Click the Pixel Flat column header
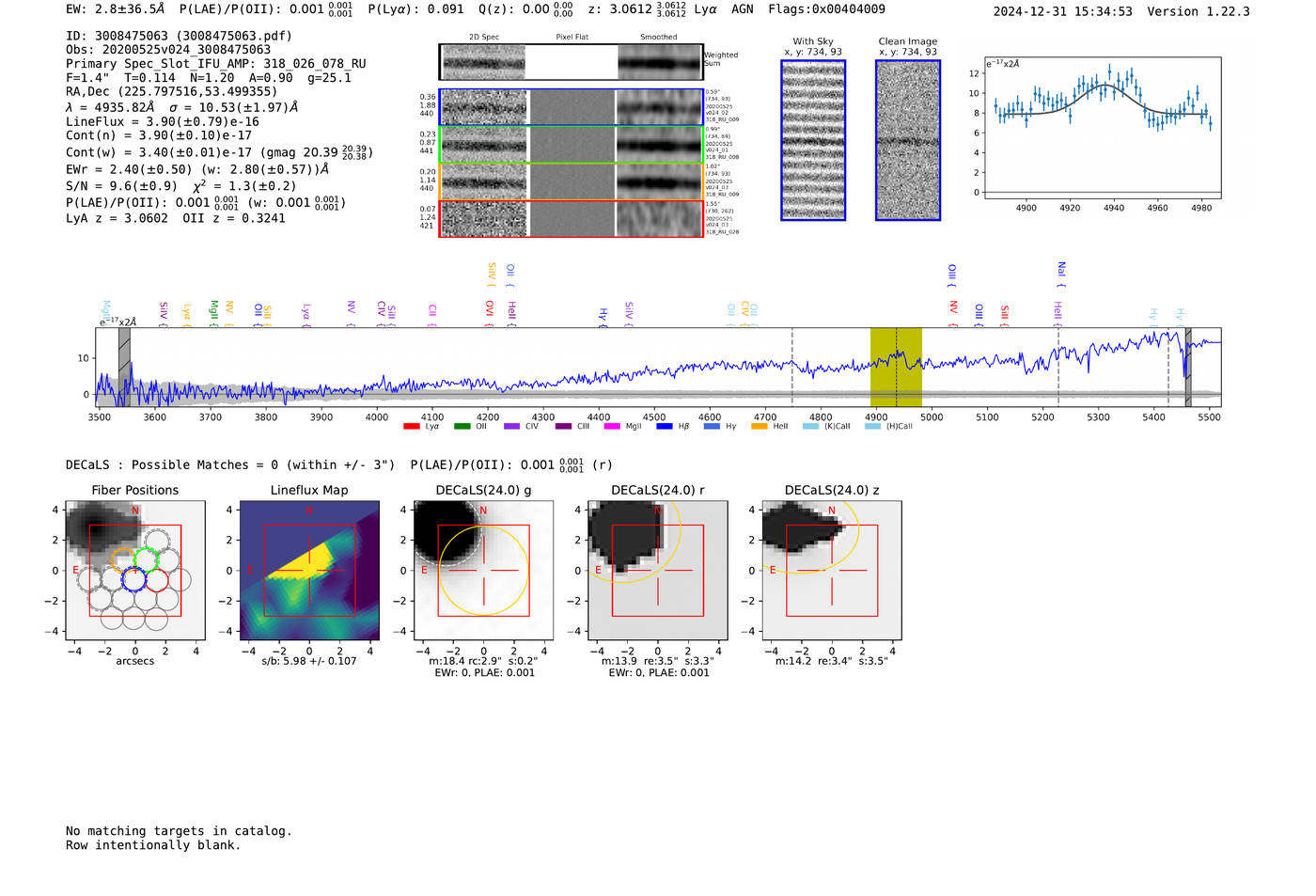 (572, 38)
